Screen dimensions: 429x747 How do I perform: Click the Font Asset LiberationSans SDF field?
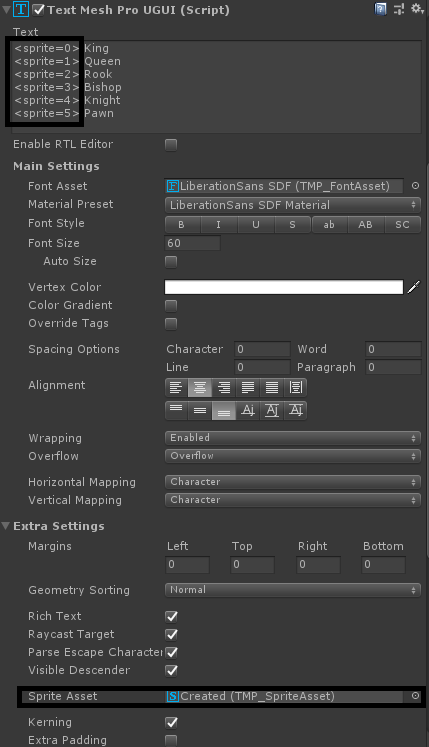(x=284, y=186)
